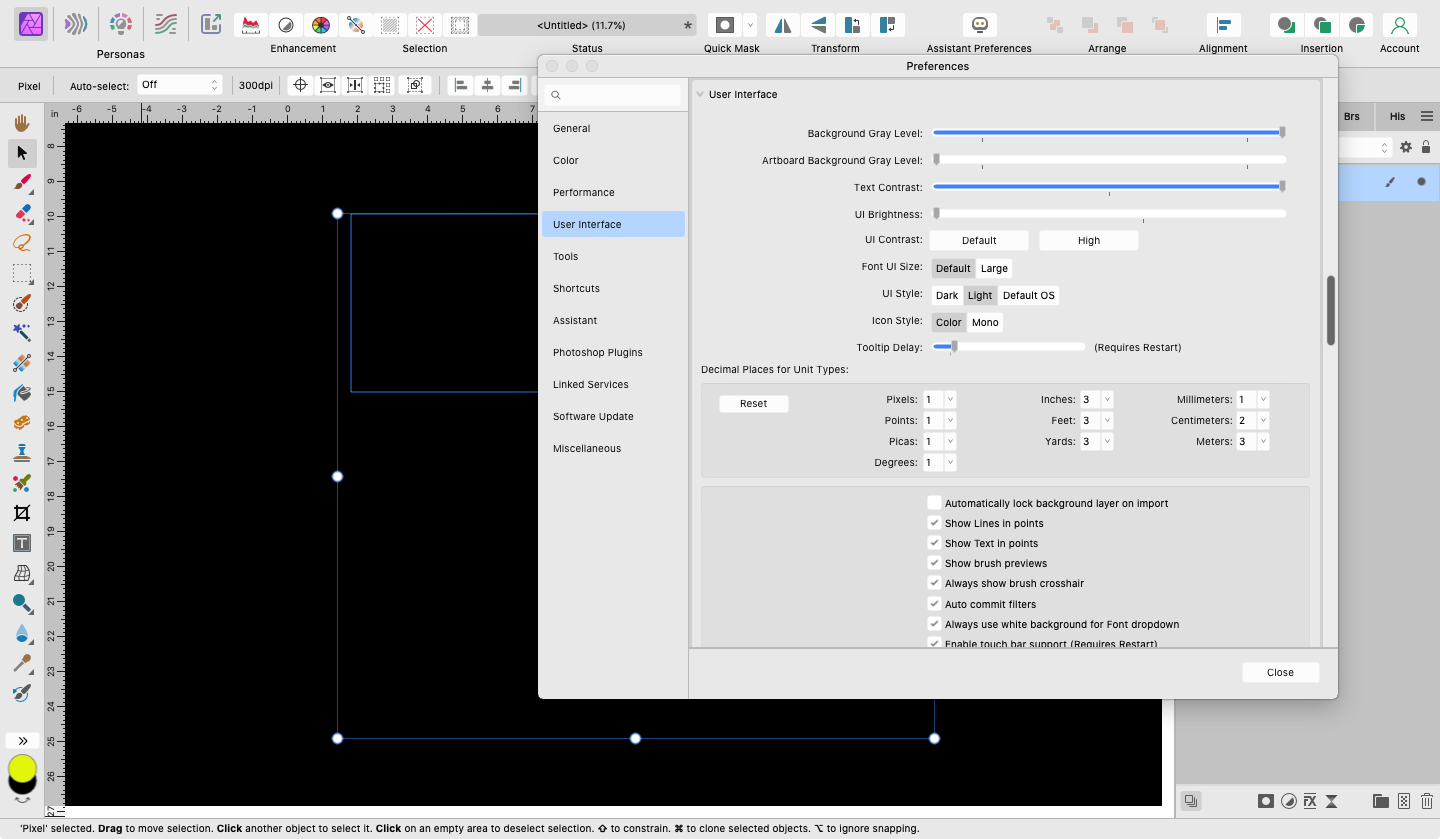Click the UI Brightness slider track

tap(1110, 213)
